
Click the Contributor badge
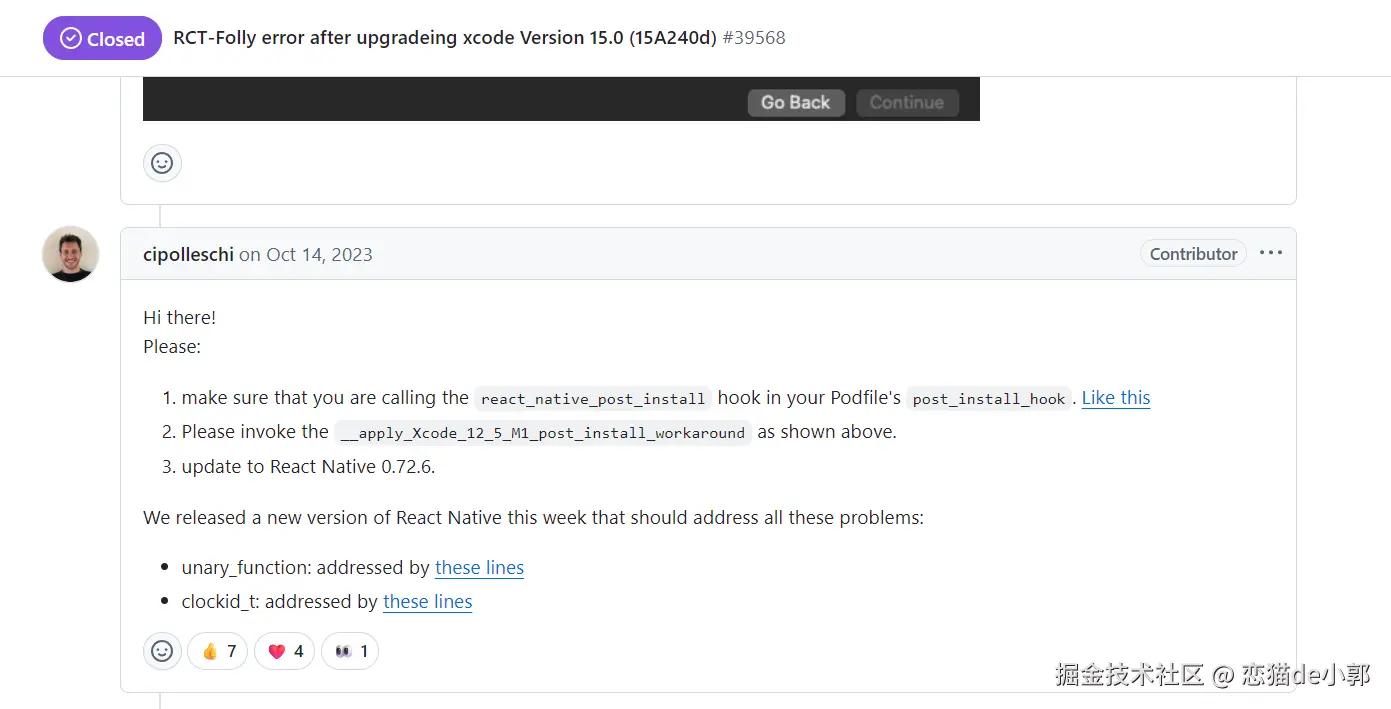pyautogui.click(x=1193, y=254)
